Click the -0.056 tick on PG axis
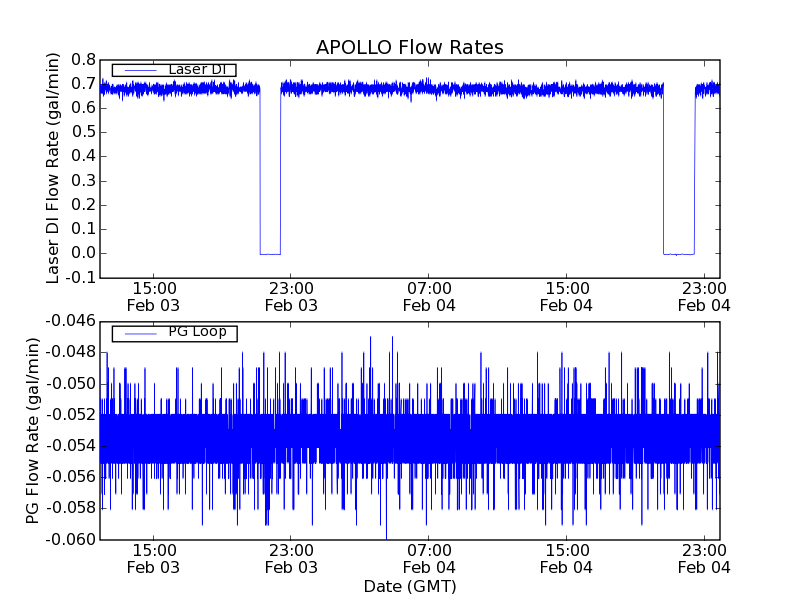The width and height of the screenshot is (800, 600). click(71, 477)
